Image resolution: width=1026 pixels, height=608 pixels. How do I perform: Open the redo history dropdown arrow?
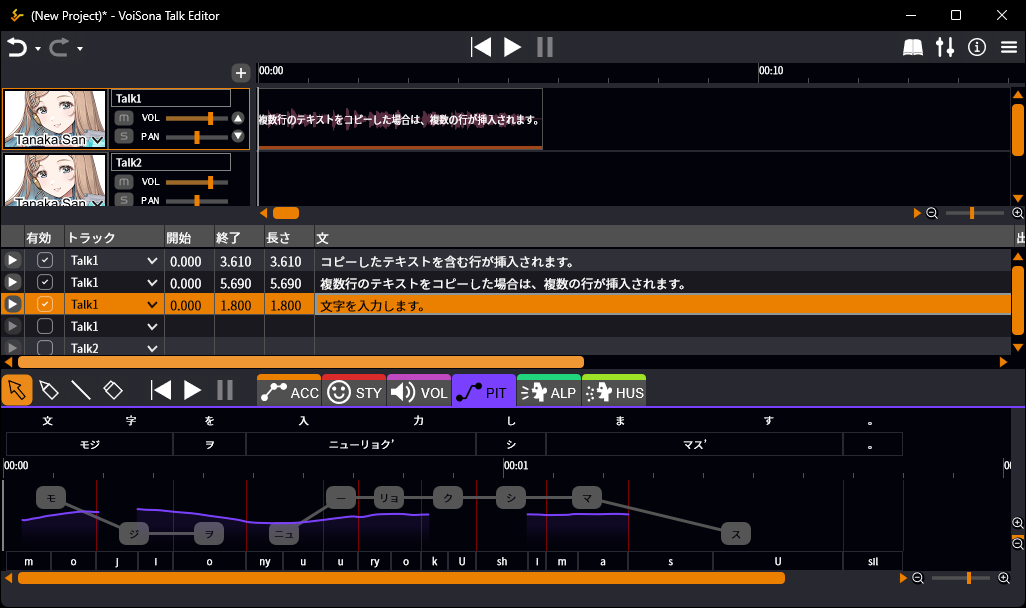pos(80,48)
